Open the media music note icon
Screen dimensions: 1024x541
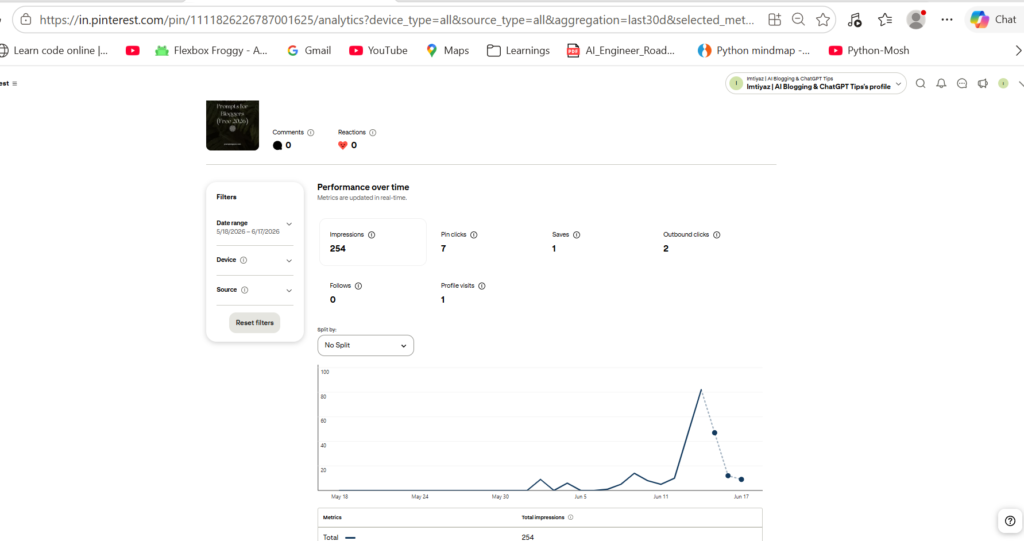coord(854,20)
